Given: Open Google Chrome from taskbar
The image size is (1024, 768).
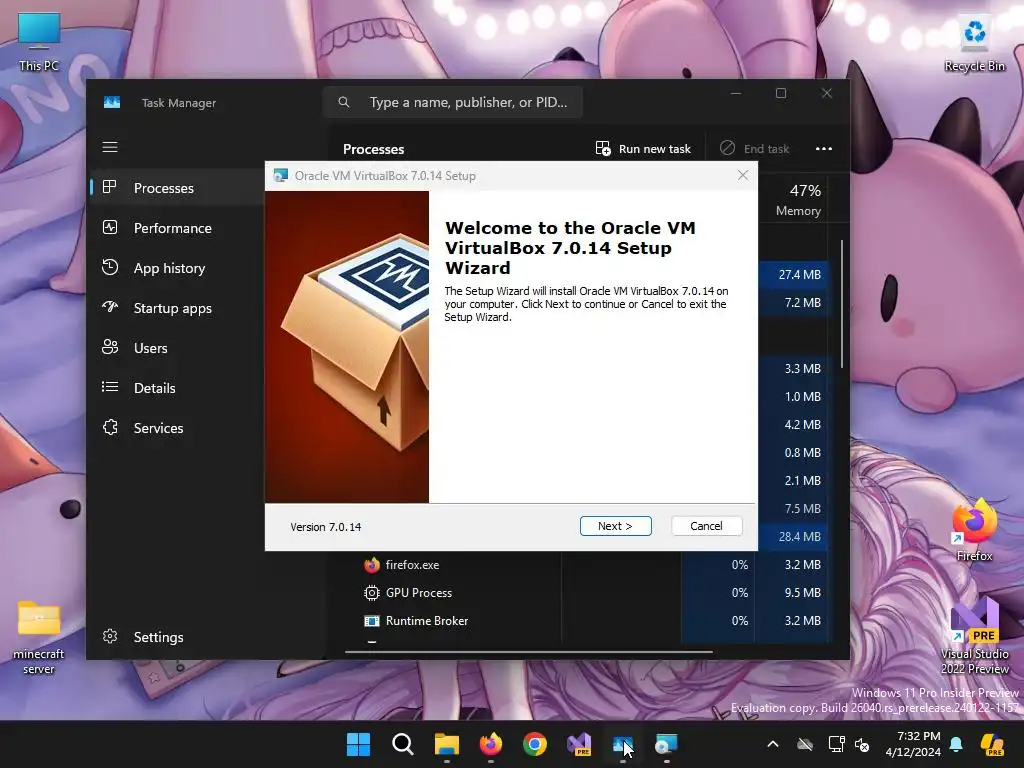Looking at the screenshot, I should [x=535, y=744].
